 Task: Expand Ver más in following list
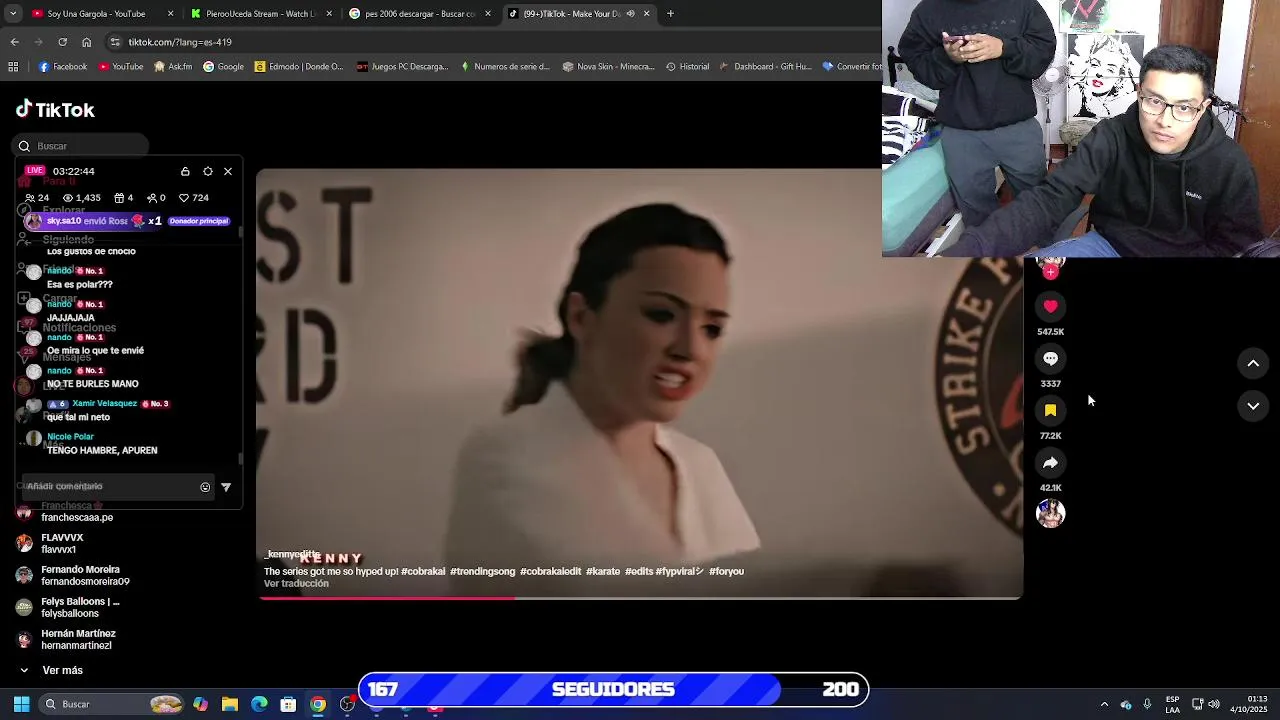pos(52,671)
